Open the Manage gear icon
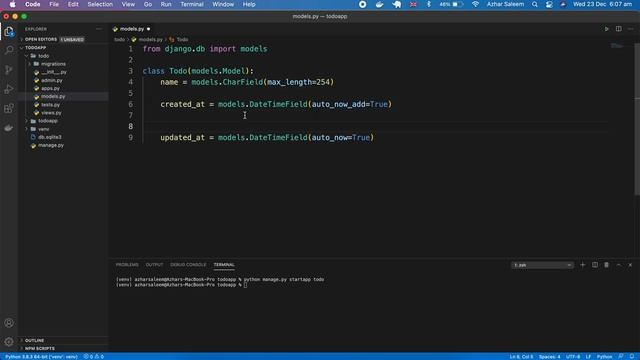 9,342
